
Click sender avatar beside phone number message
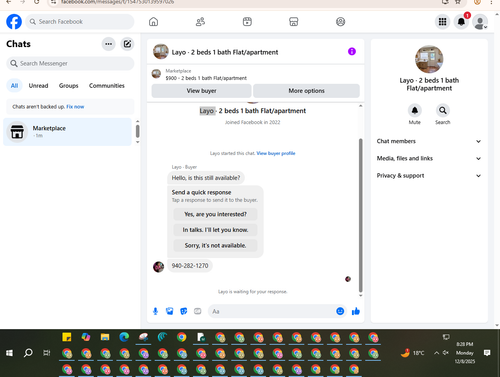pyautogui.click(x=158, y=267)
